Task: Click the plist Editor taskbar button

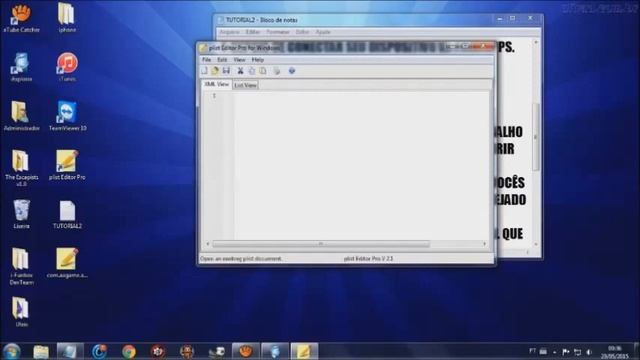Action: click(304, 351)
